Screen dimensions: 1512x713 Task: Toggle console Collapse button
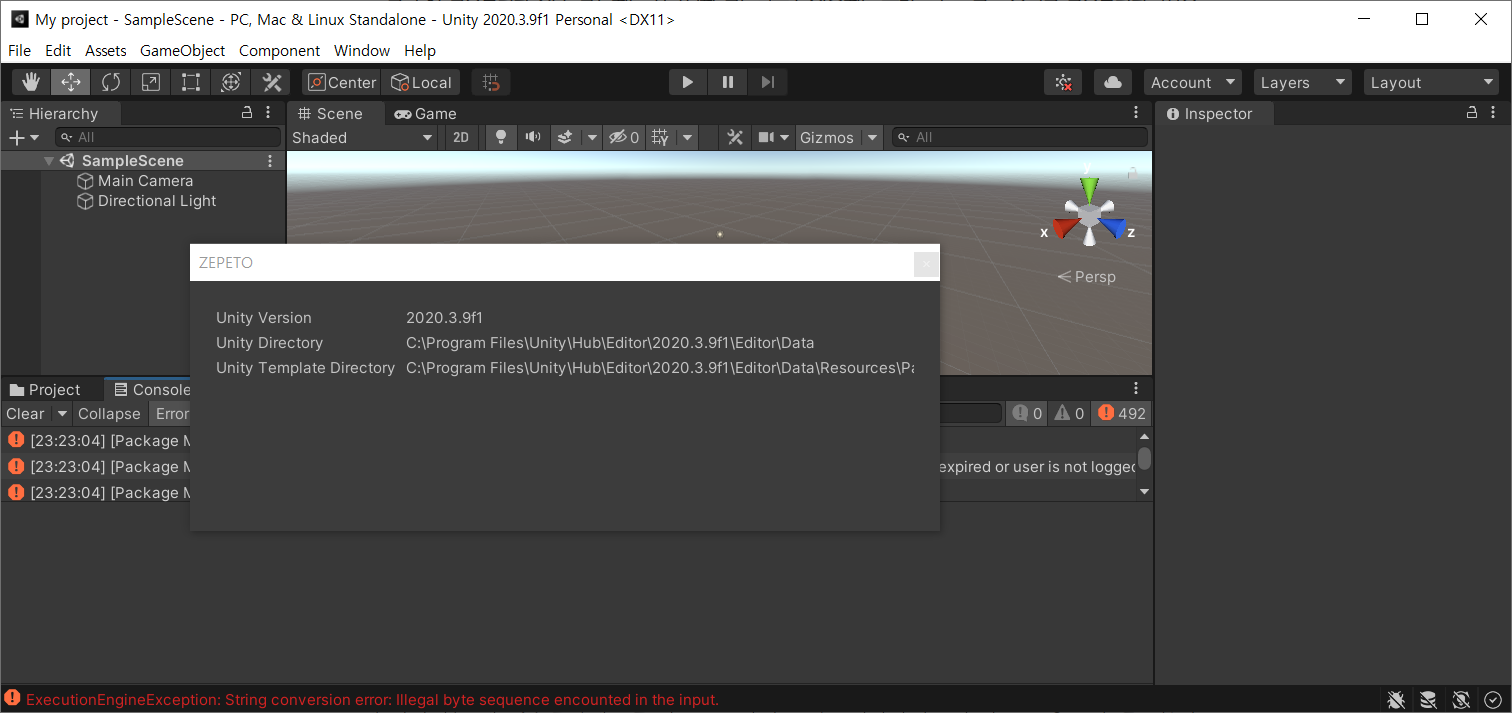pyautogui.click(x=109, y=413)
